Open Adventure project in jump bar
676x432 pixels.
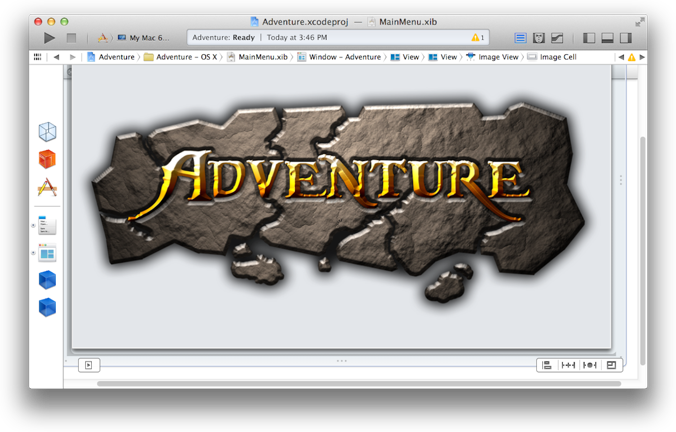click(x=111, y=57)
